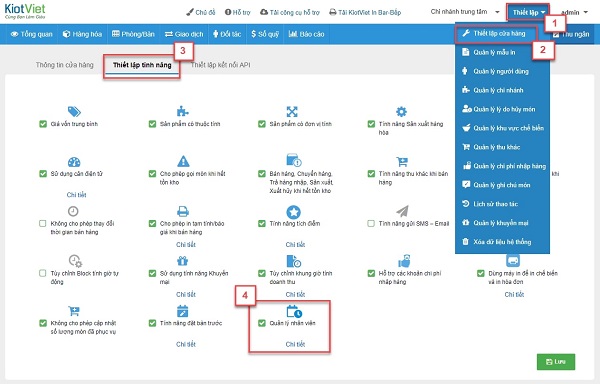Click the thumbs-up icon above Hỗ trợ các khoản chi phí
The width and height of the screenshot is (600, 384).
404,261
